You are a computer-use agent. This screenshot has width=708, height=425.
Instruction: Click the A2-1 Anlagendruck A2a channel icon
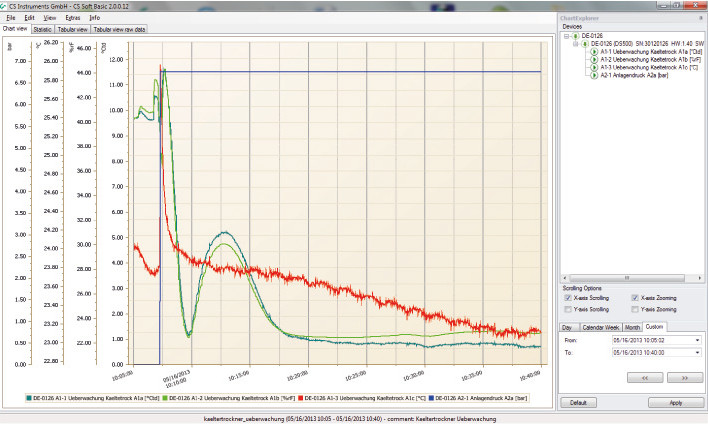pos(593,74)
